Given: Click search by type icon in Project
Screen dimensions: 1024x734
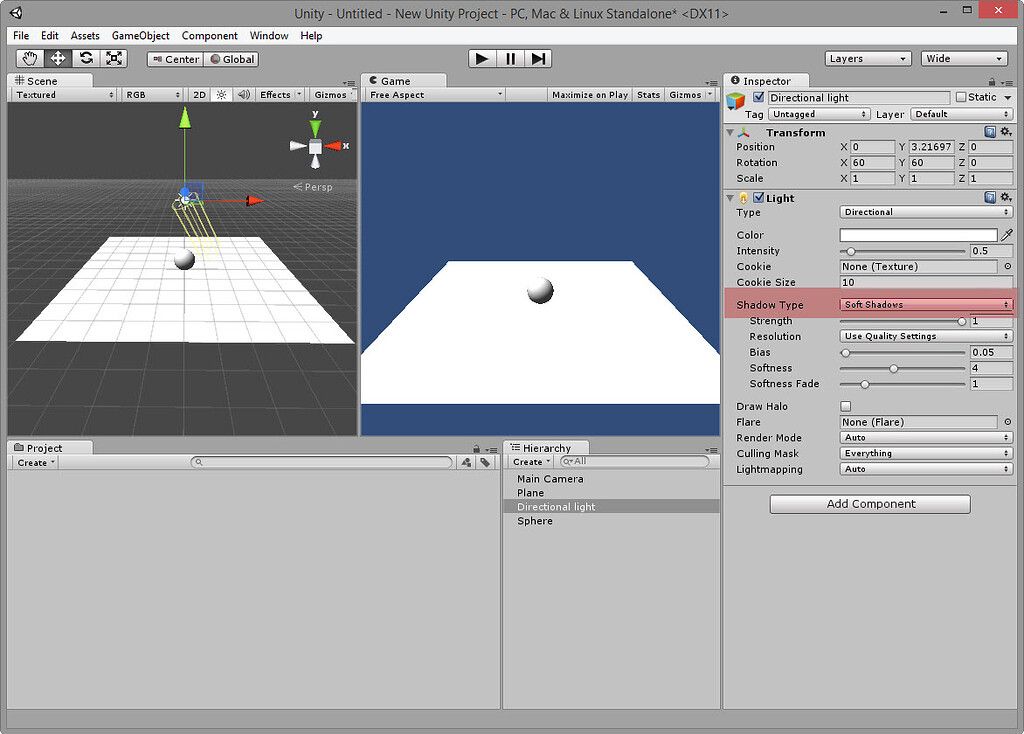Looking at the screenshot, I should [x=466, y=462].
